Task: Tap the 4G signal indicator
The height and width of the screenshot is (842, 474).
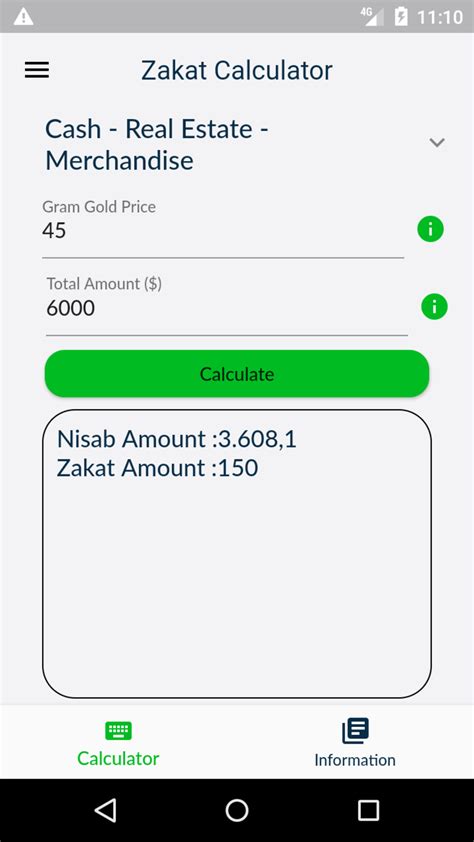Action: coord(373,17)
